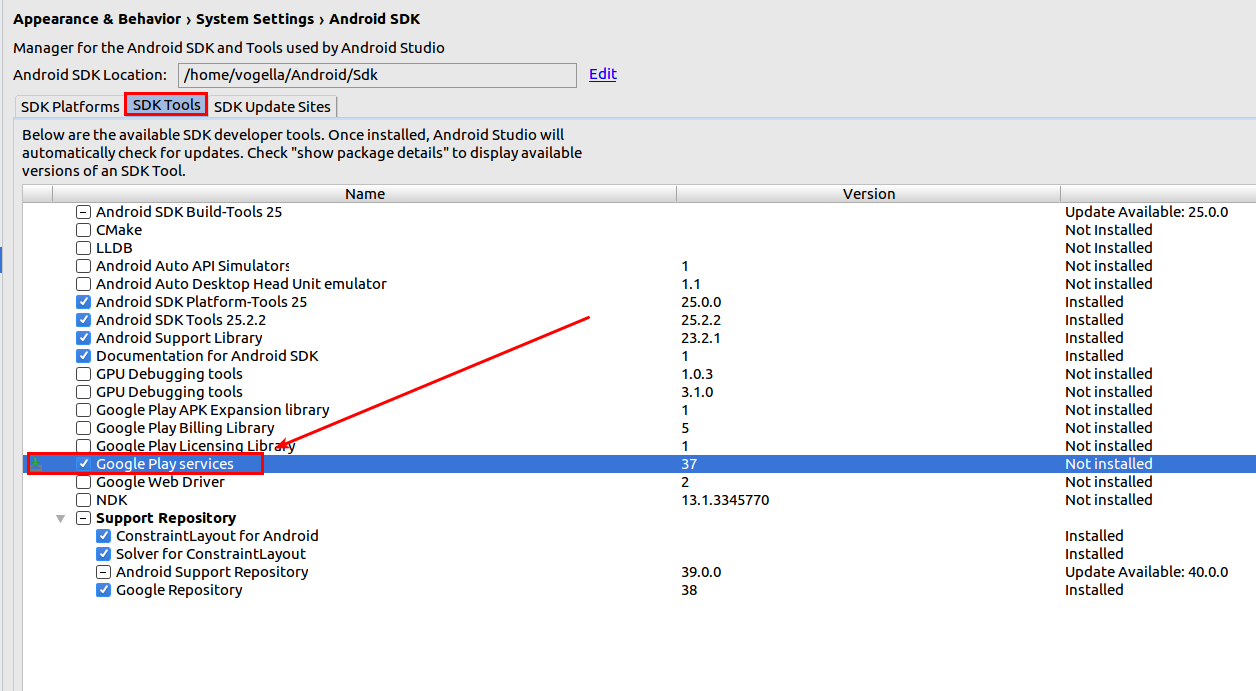Select the SDK Tools tab
The height and width of the screenshot is (691, 1256).
click(166, 105)
